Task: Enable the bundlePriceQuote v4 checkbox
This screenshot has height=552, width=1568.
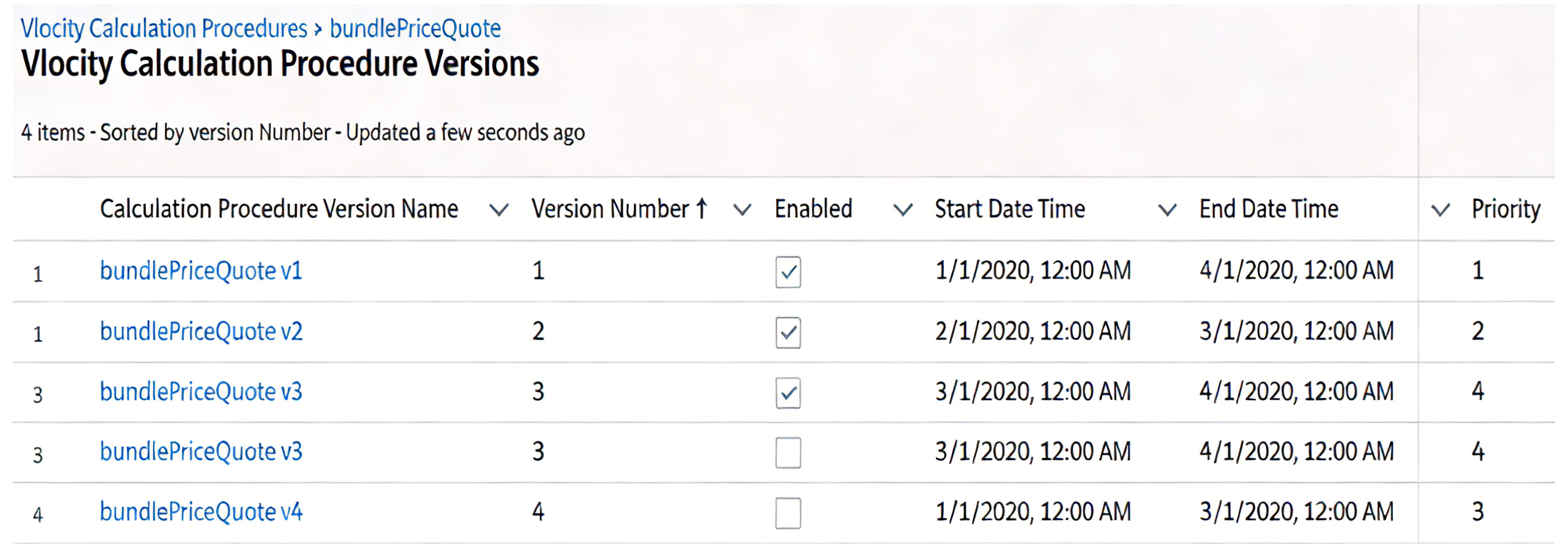Action: [x=787, y=512]
